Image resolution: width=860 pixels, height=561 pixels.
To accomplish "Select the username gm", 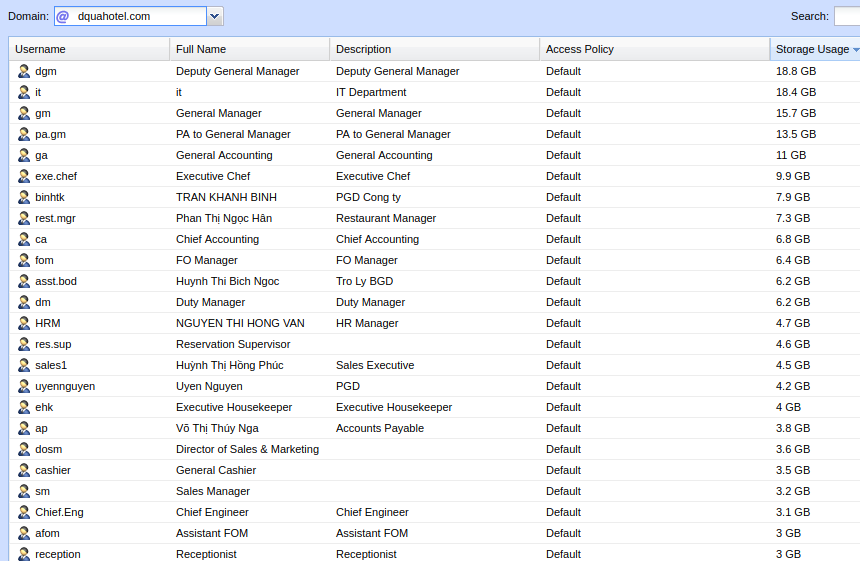I will click(43, 114).
